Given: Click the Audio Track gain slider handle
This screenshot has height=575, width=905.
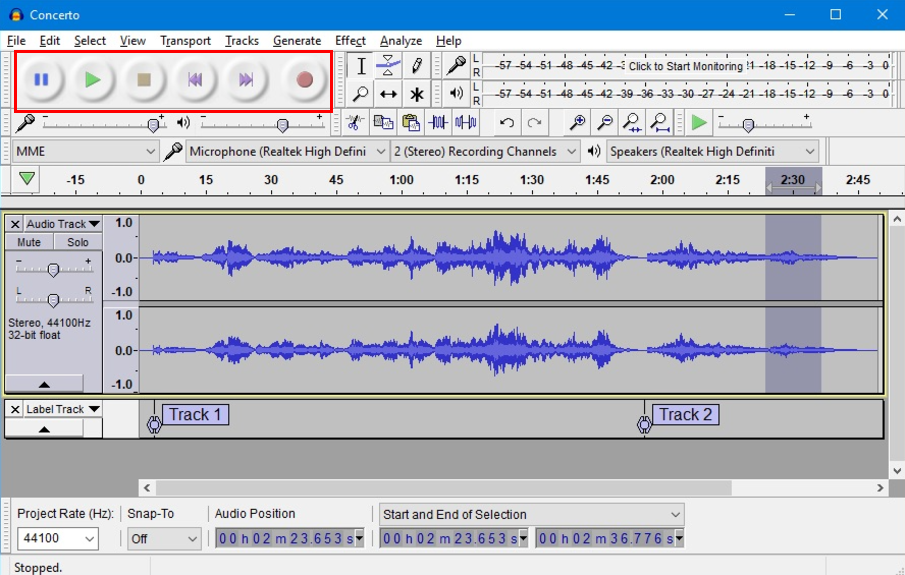Looking at the screenshot, I should point(53,270).
